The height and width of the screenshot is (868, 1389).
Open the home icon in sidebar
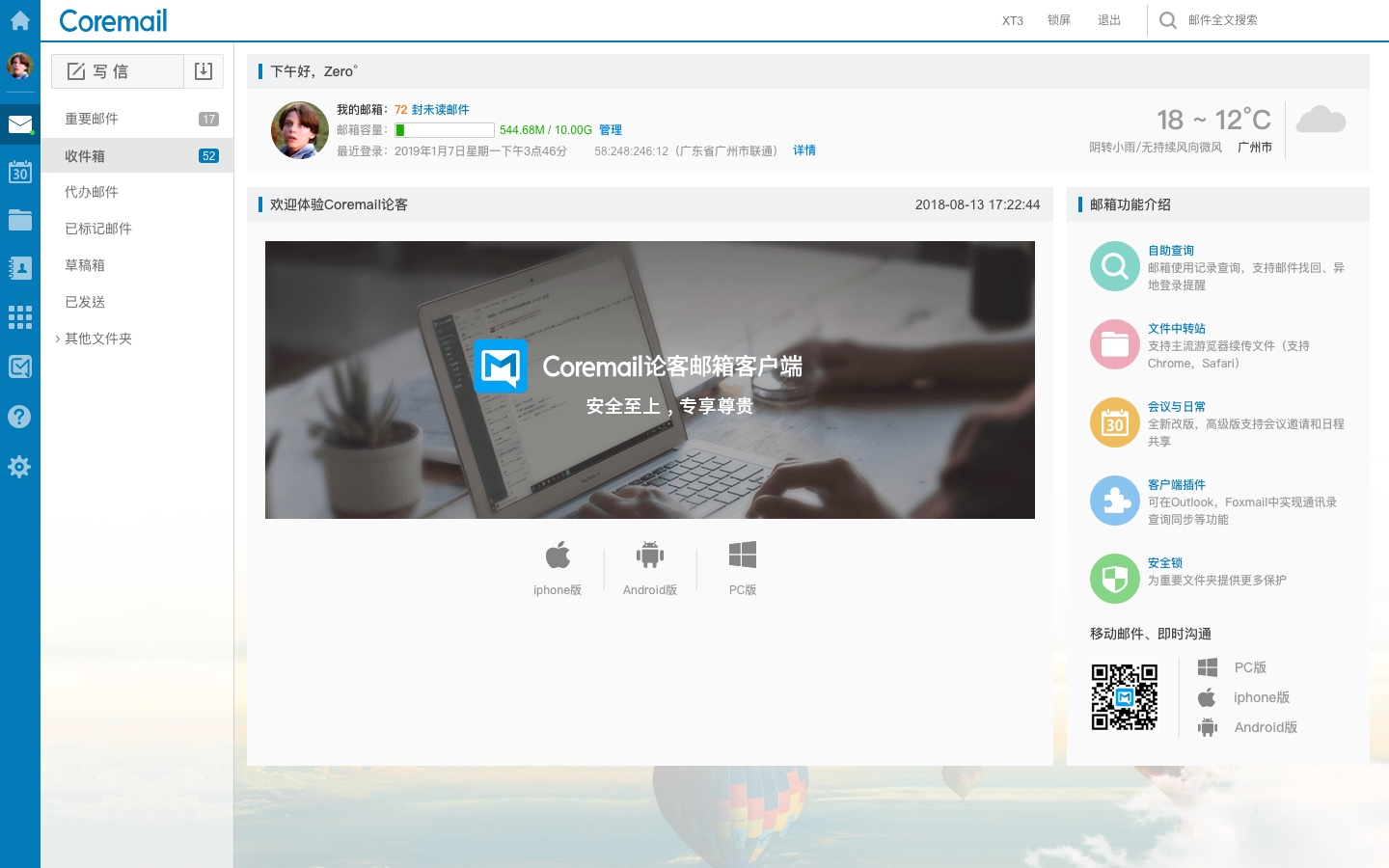pos(20,20)
